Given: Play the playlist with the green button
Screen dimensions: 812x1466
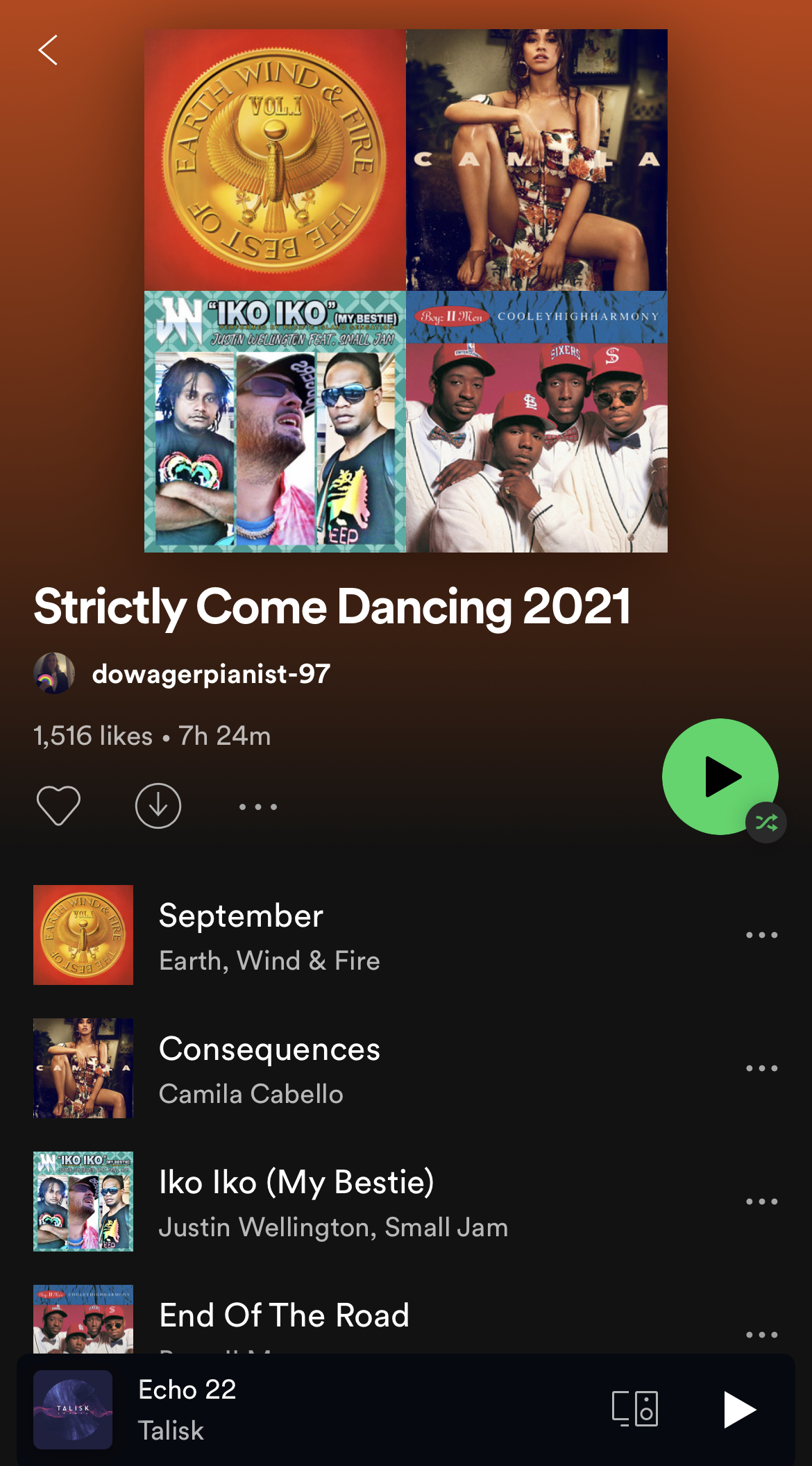Looking at the screenshot, I should [720, 776].
